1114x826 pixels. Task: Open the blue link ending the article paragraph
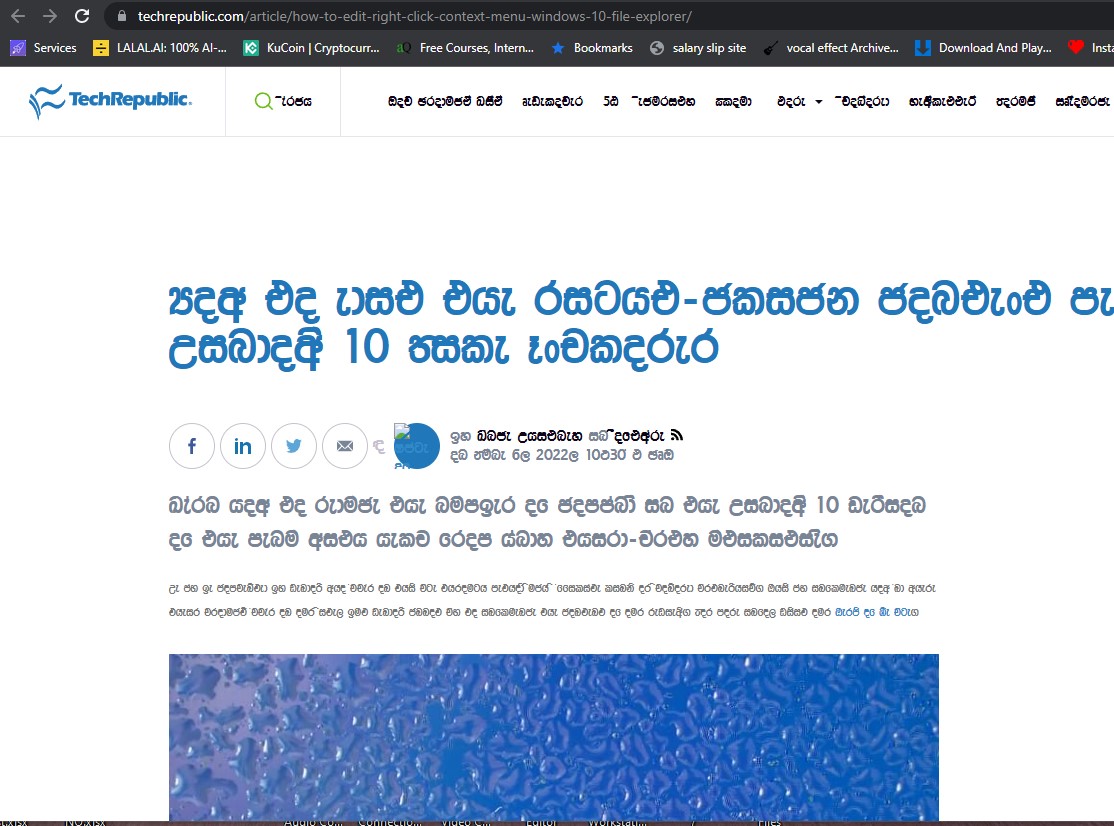(877, 612)
